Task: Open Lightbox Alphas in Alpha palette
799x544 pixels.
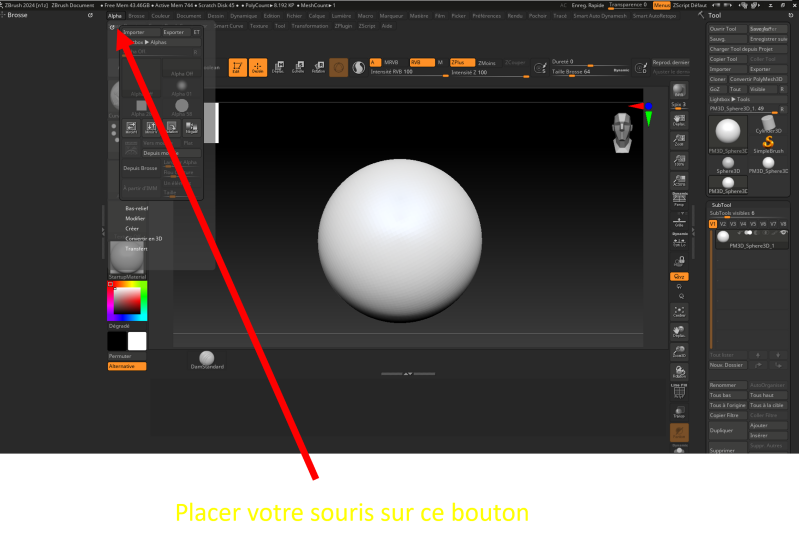Action: click(161, 42)
